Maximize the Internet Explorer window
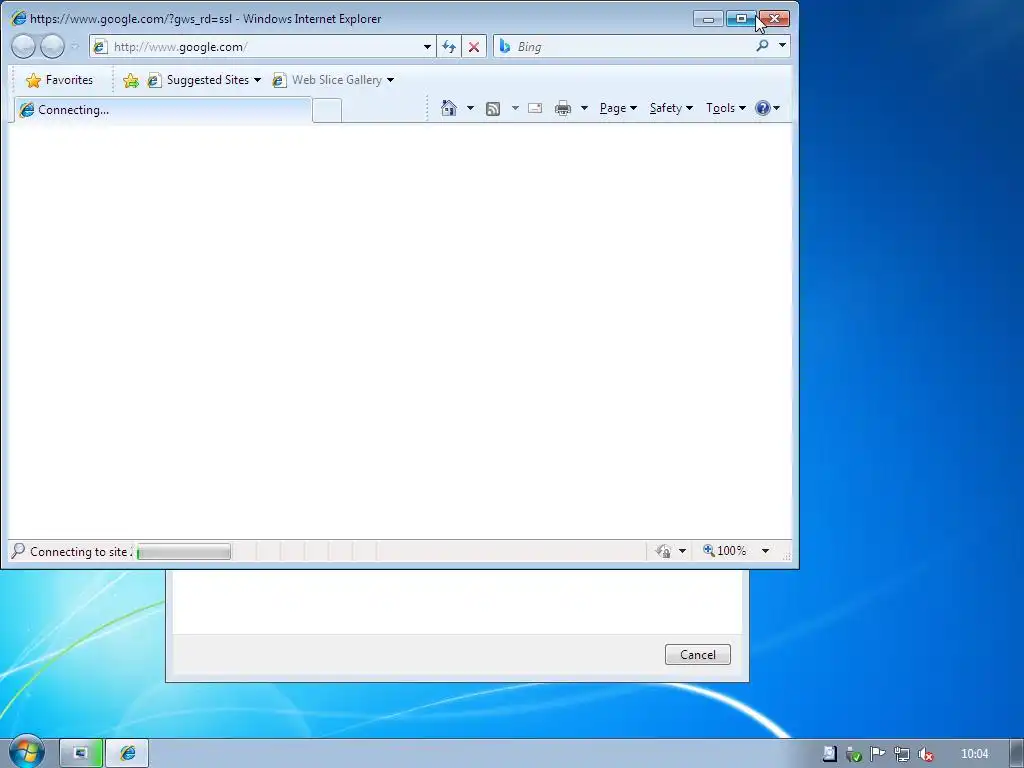 pos(741,19)
